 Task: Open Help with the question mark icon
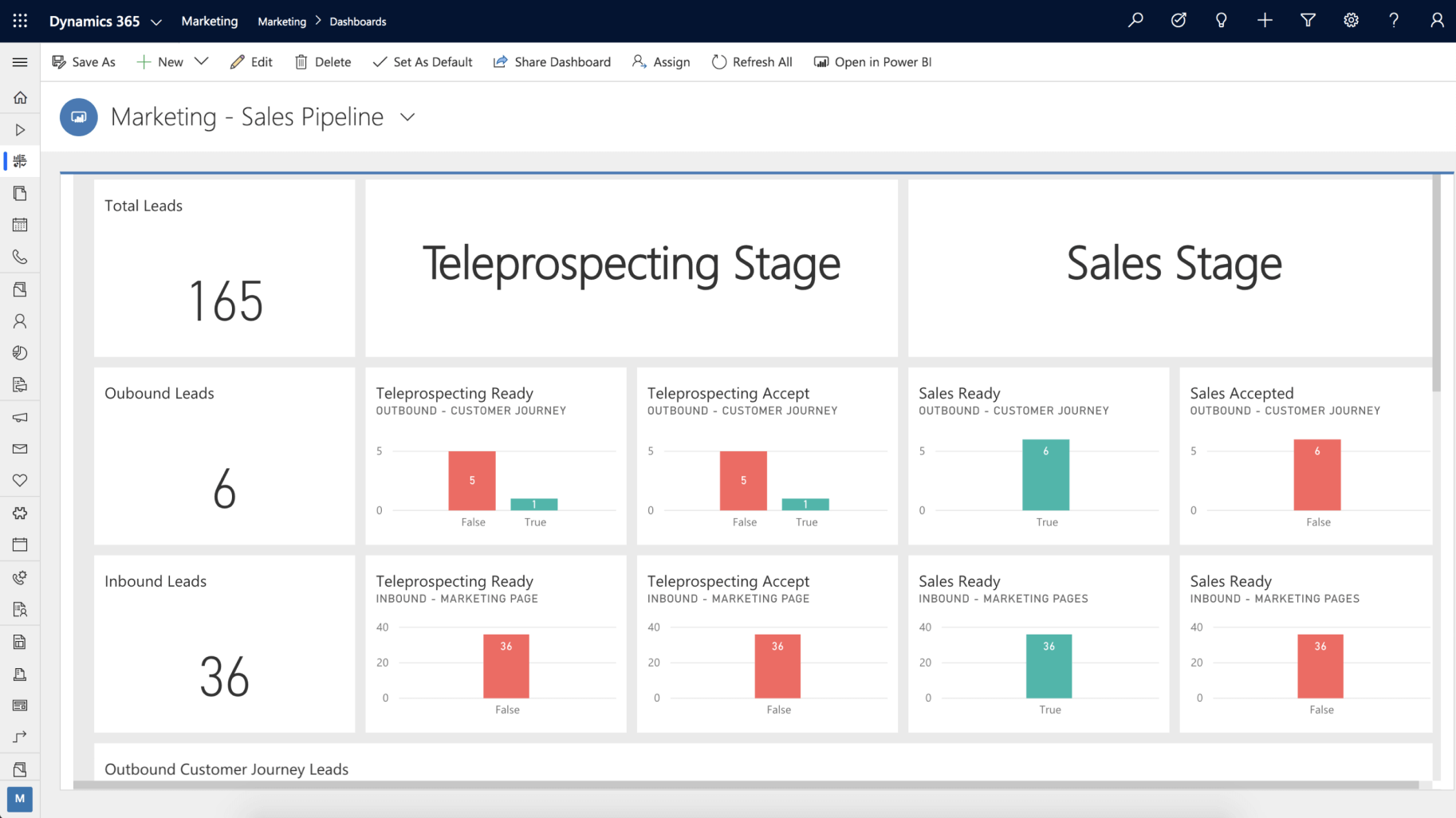coord(1394,21)
